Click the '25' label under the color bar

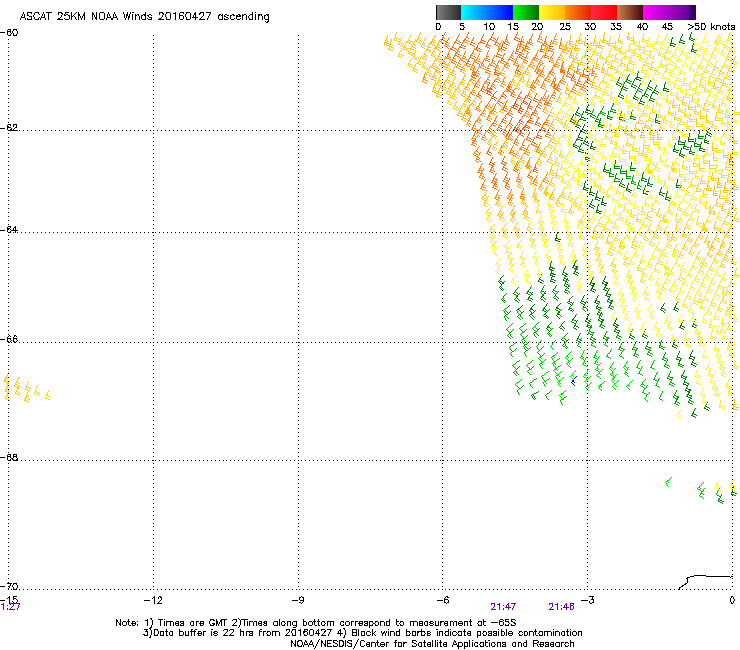[565, 27]
